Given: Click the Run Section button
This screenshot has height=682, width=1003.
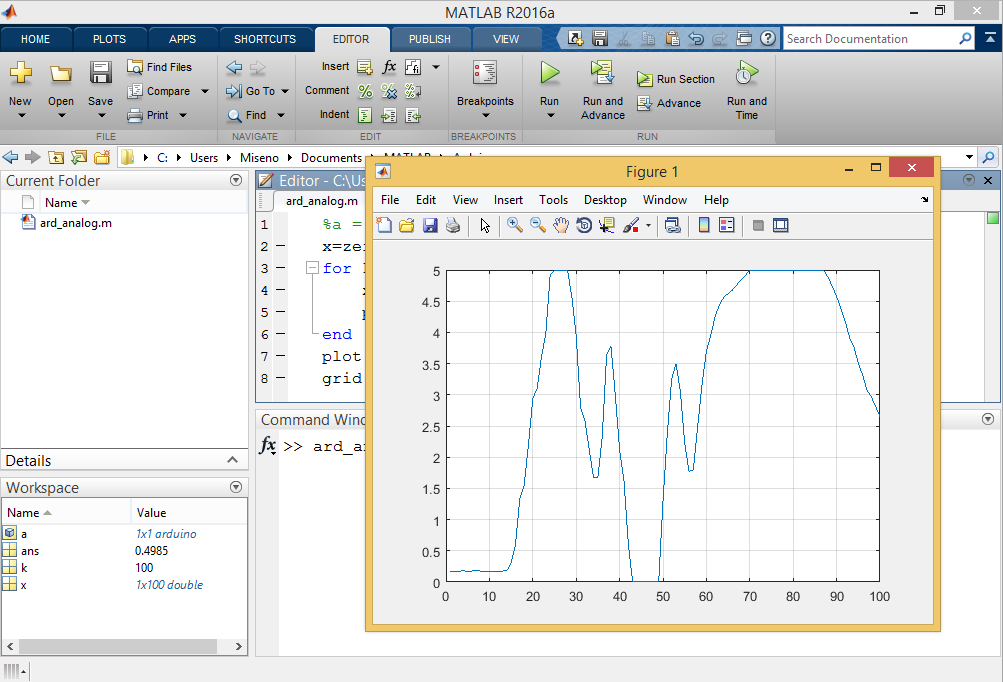Looking at the screenshot, I should pos(676,79).
